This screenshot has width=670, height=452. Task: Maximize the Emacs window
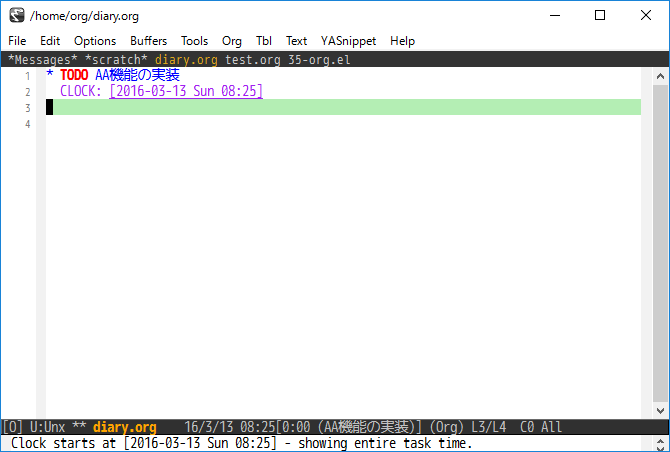[600, 15]
